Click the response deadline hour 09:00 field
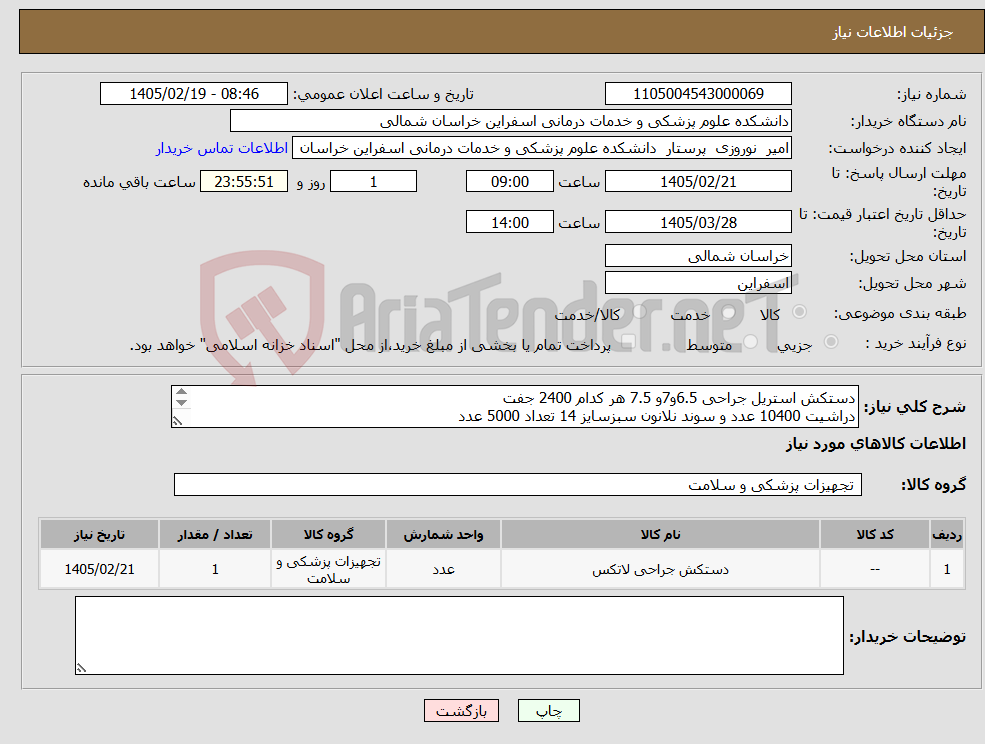 click(509, 182)
